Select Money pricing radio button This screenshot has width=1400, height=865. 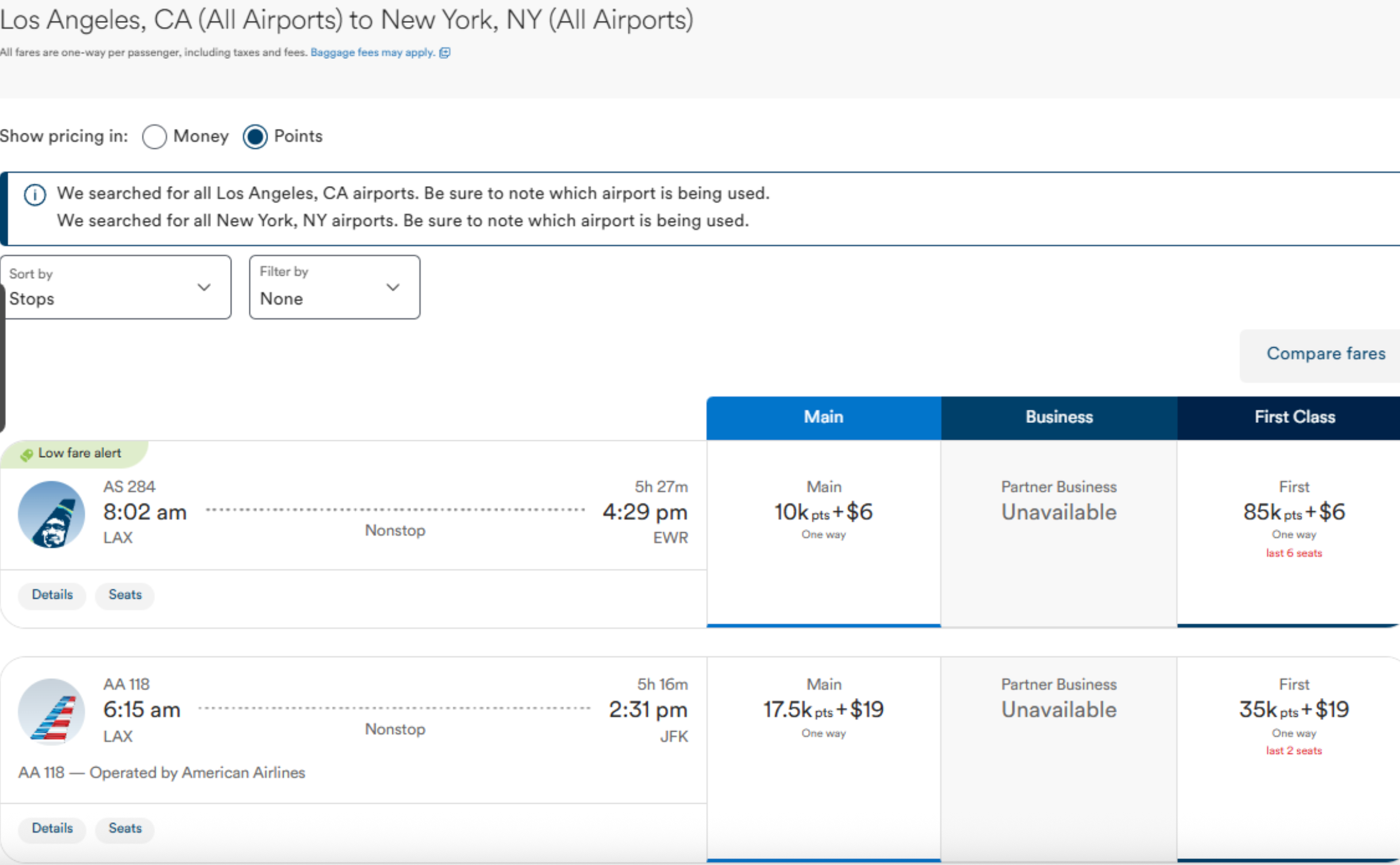point(154,137)
